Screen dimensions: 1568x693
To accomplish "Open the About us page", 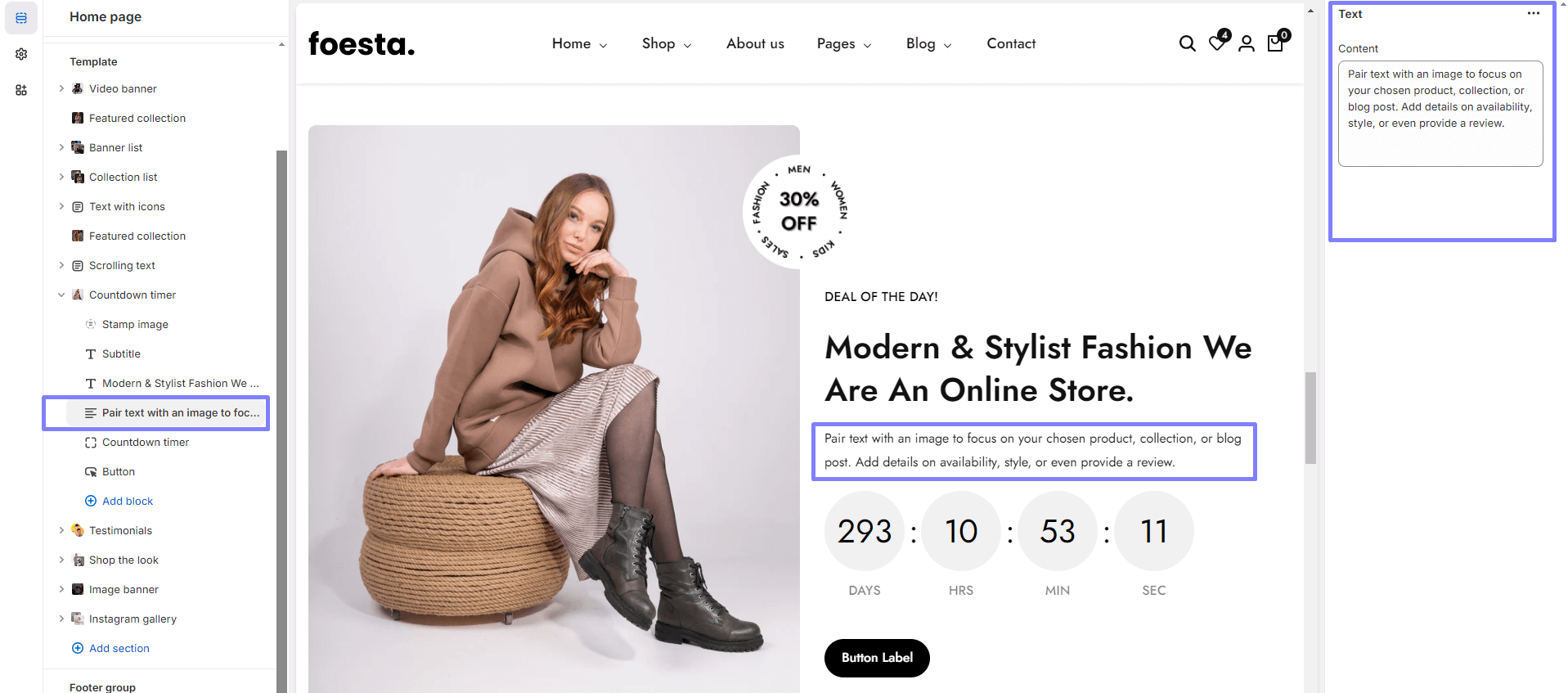I will [755, 44].
